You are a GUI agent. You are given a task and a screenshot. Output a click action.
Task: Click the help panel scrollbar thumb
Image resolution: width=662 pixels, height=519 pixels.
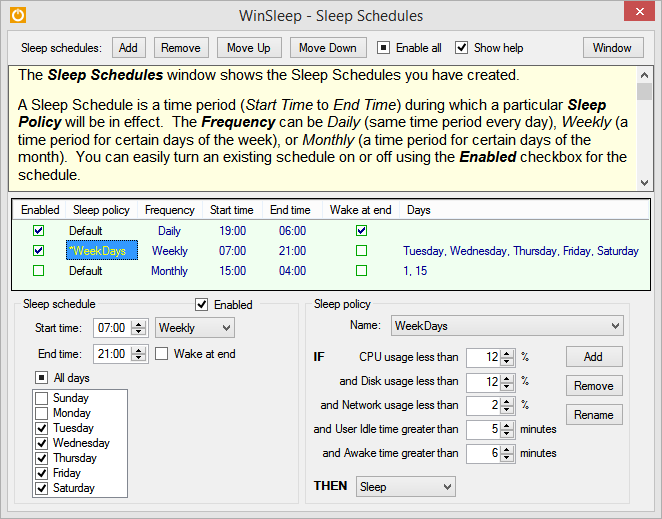pyautogui.click(x=644, y=91)
